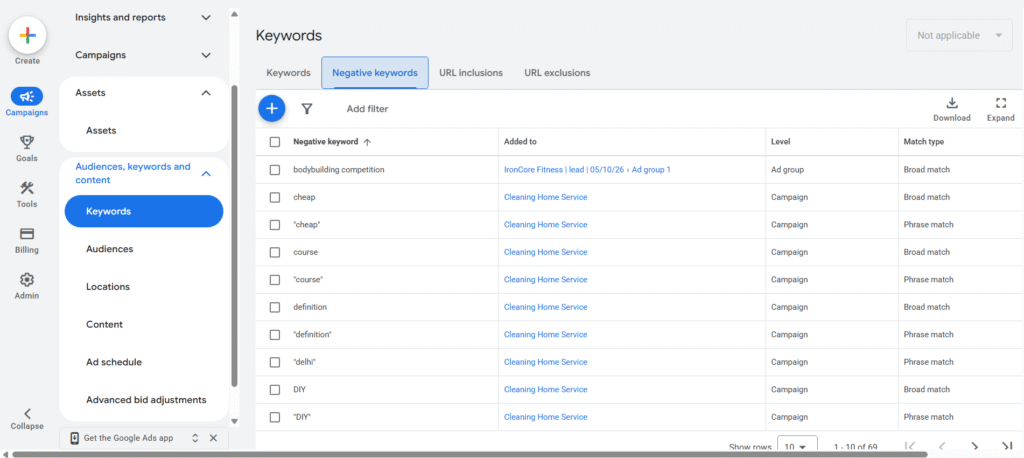This screenshot has height=458, width=1024.
Task: Jump to the first page of rows
Action: tap(910, 447)
